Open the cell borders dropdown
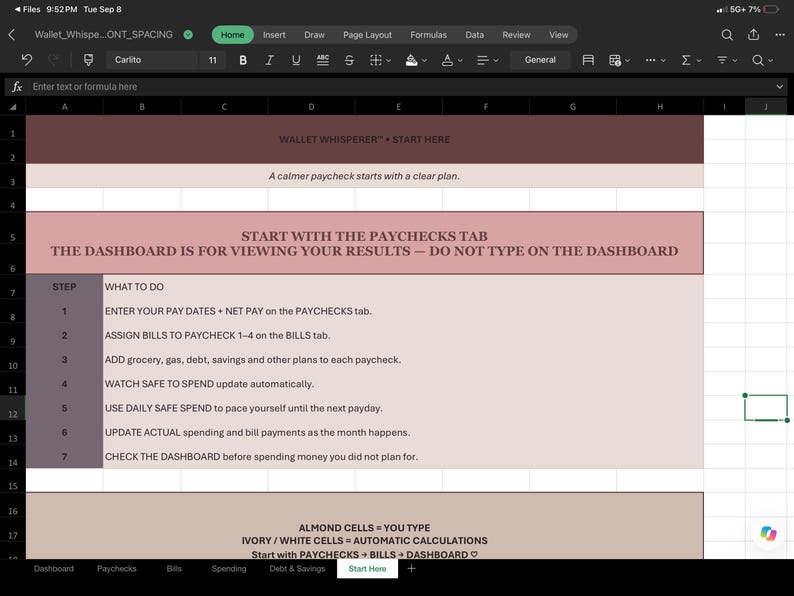 380,60
